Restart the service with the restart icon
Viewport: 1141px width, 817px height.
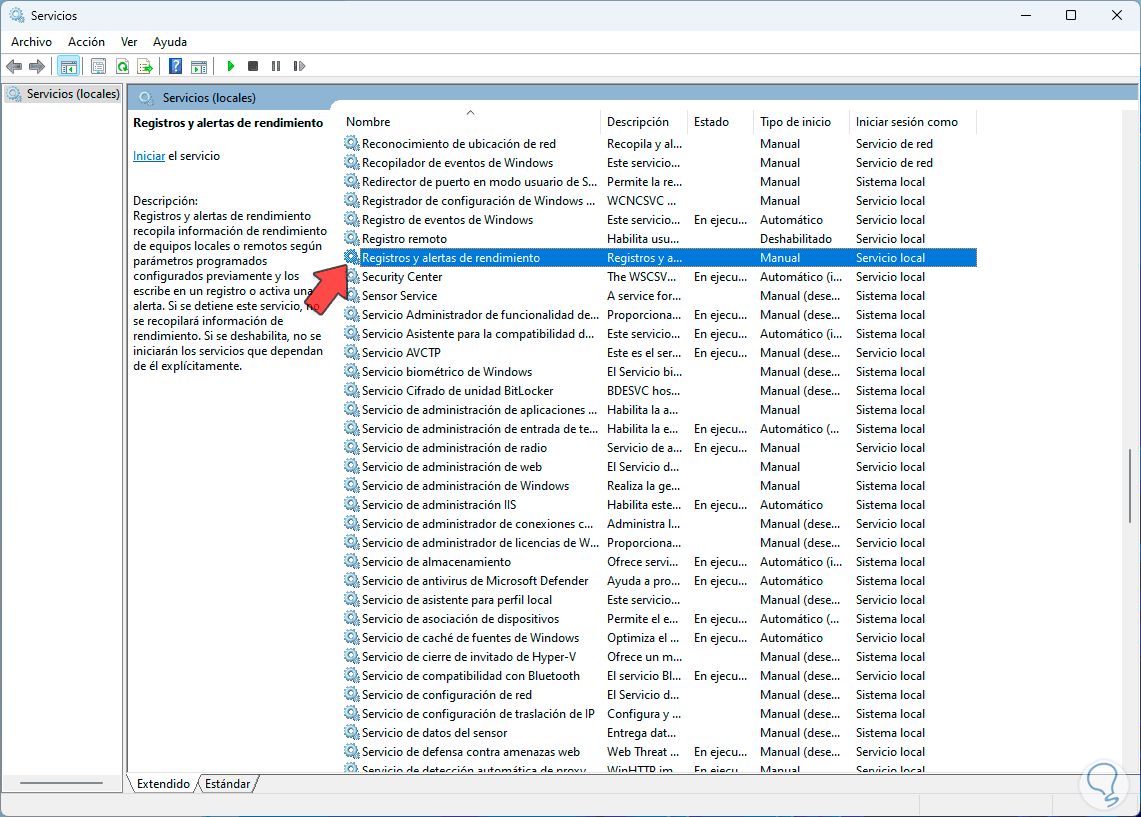tap(299, 66)
